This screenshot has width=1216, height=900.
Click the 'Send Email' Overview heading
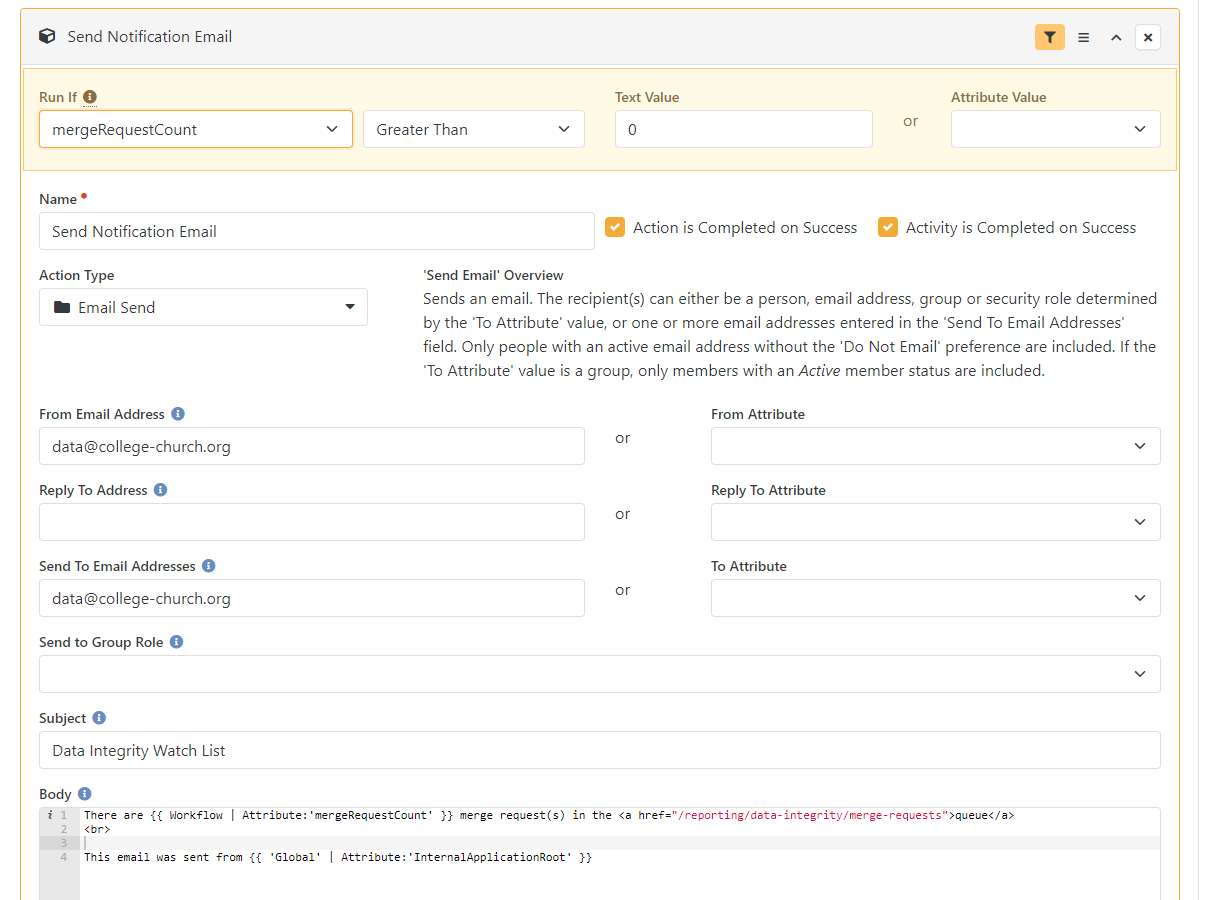(493, 275)
